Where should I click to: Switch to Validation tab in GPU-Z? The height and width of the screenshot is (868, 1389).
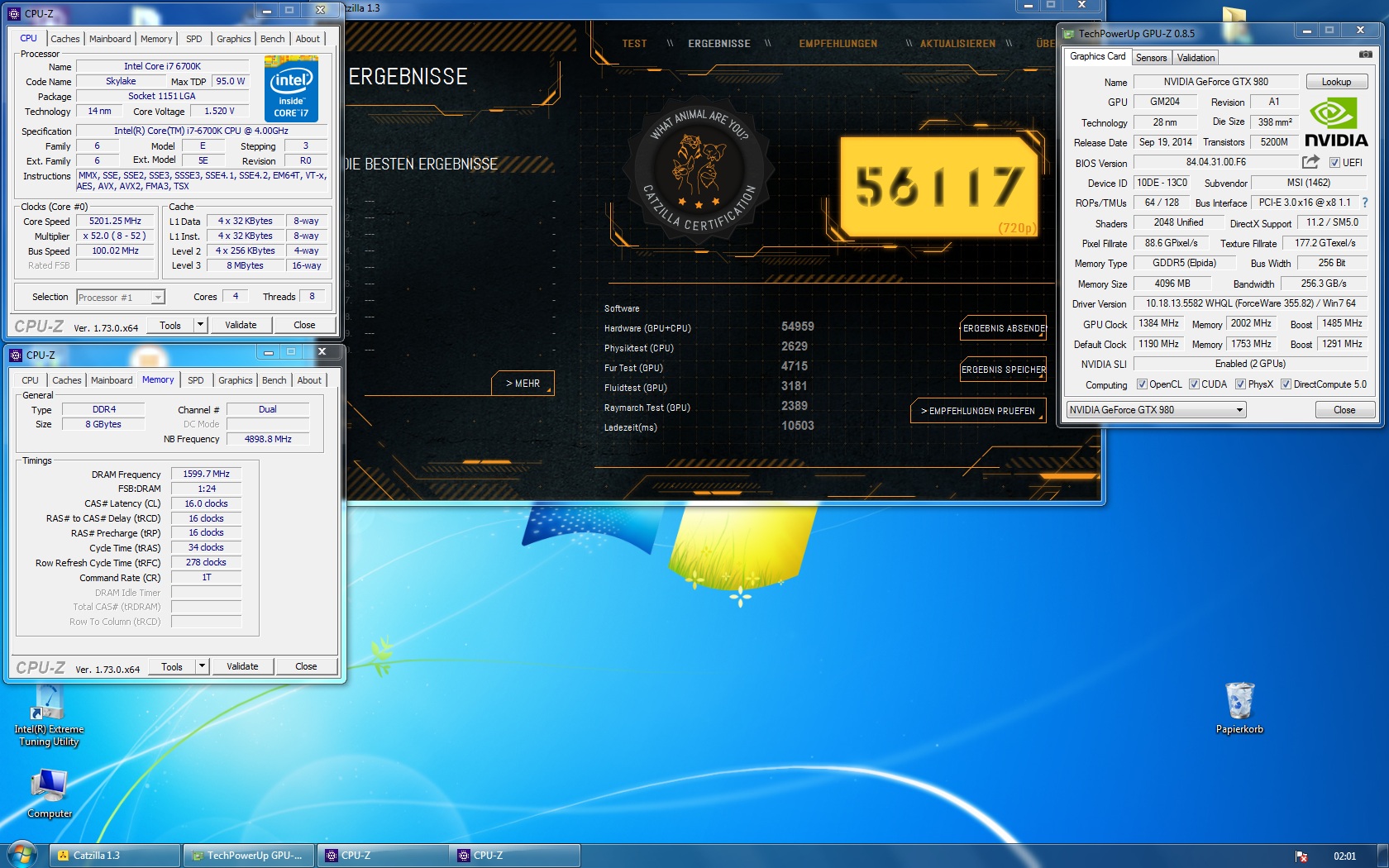click(x=1196, y=58)
